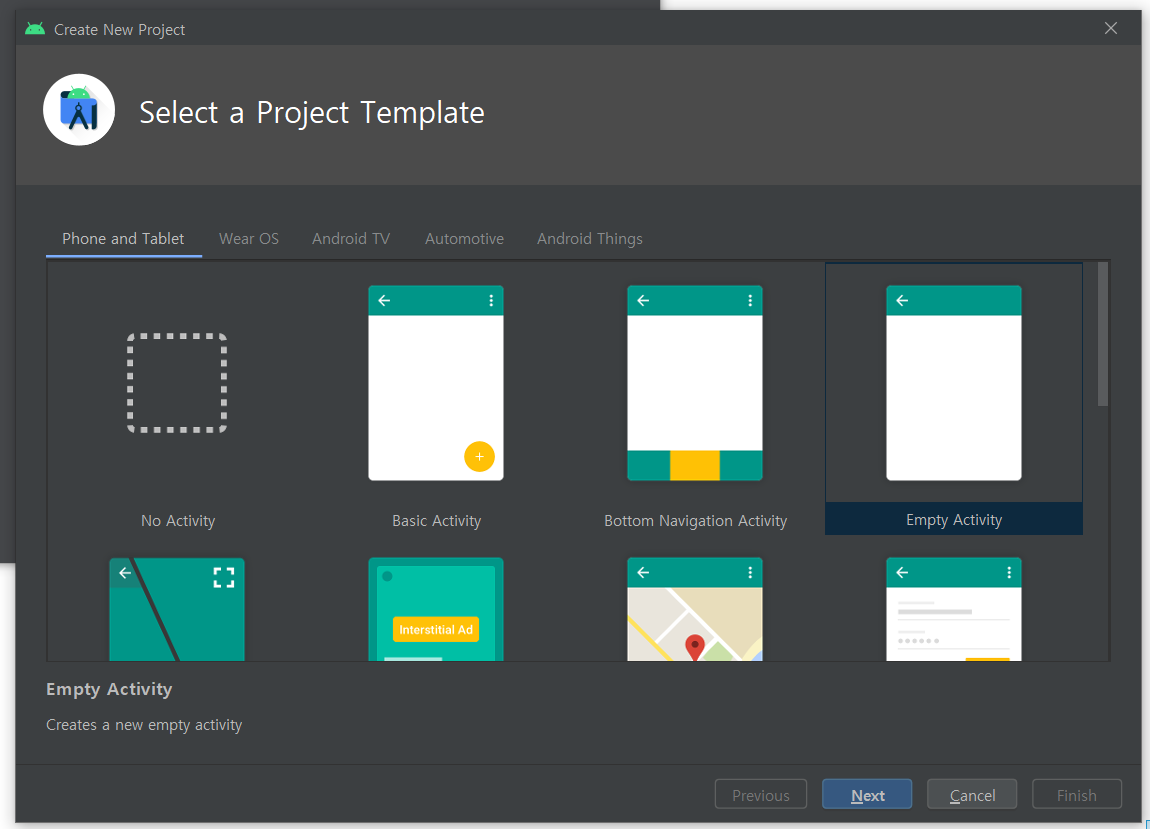Open the Automotive tab
Image resolution: width=1150 pixels, height=829 pixels.
click(464, 238)
